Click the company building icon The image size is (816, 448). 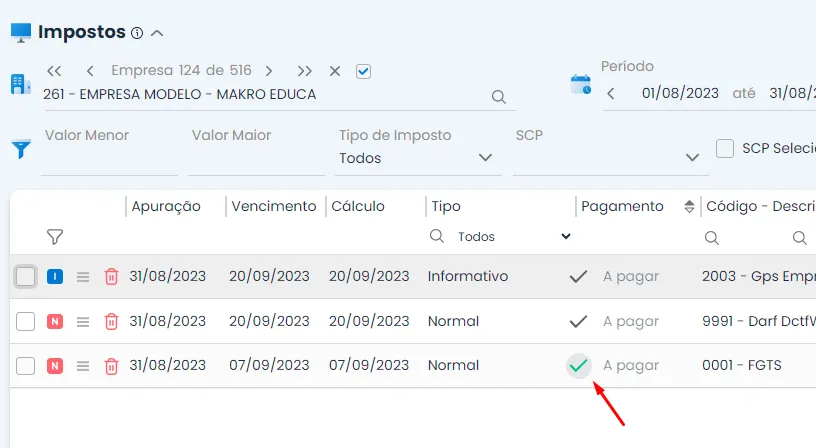point(21,84)
